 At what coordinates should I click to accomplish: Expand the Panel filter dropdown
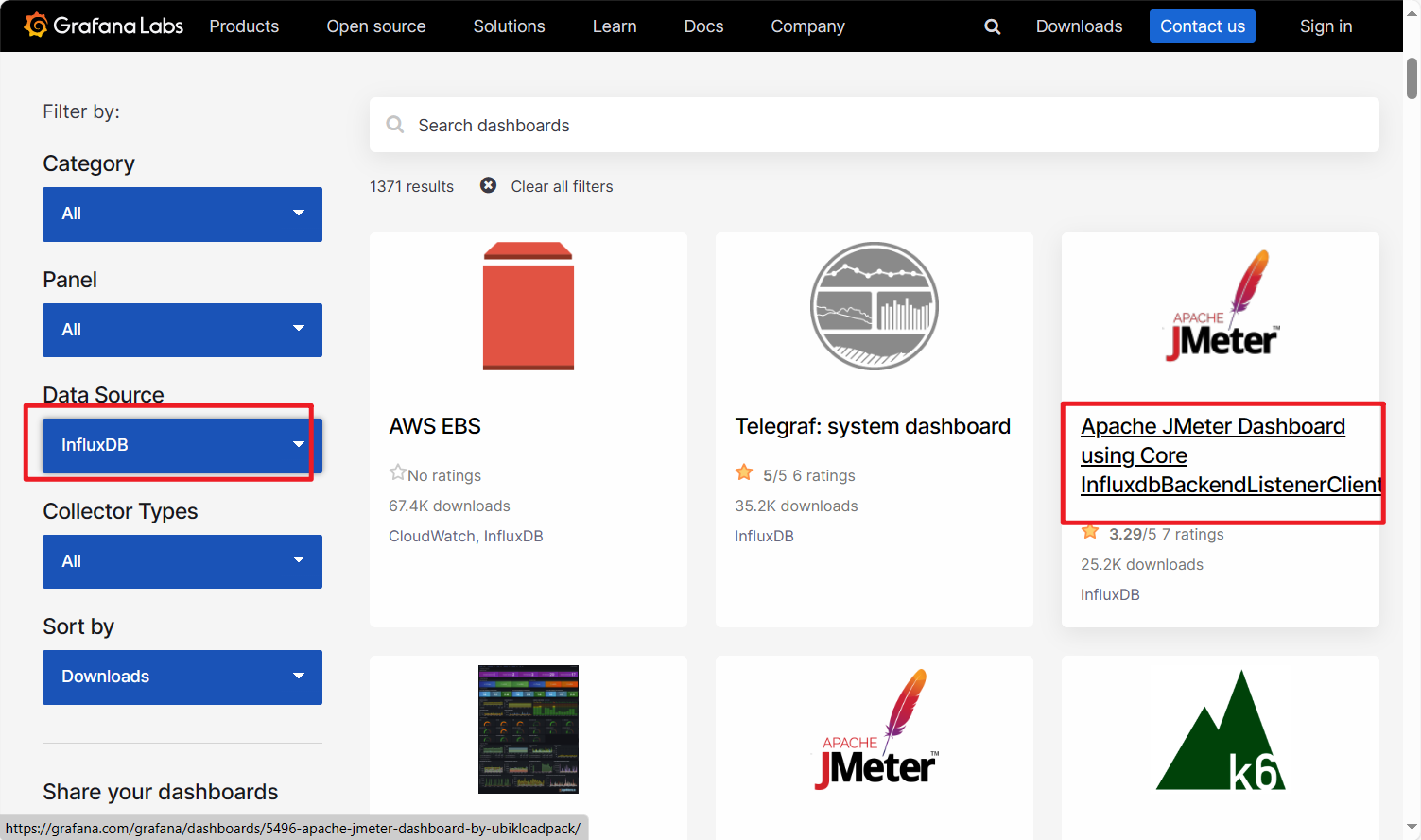pos(182,330)
